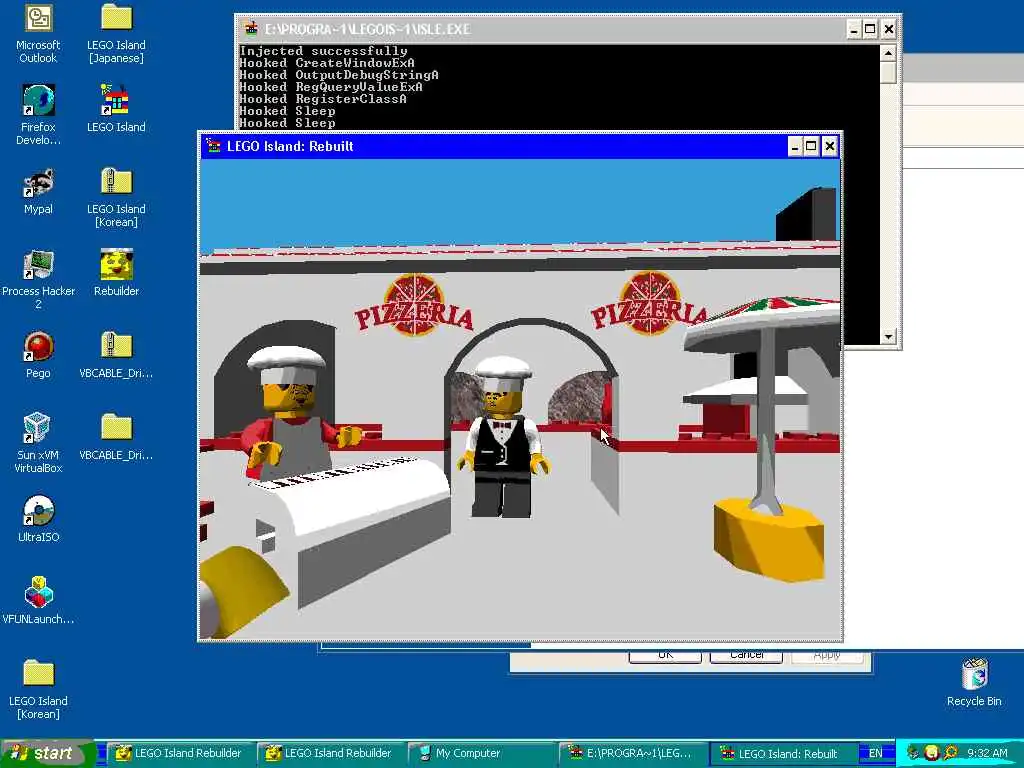Image resolution: width=1024 pixels, height=768 pixels.
Task: Open the EN language bar indicator
Action: click(875, 753)
